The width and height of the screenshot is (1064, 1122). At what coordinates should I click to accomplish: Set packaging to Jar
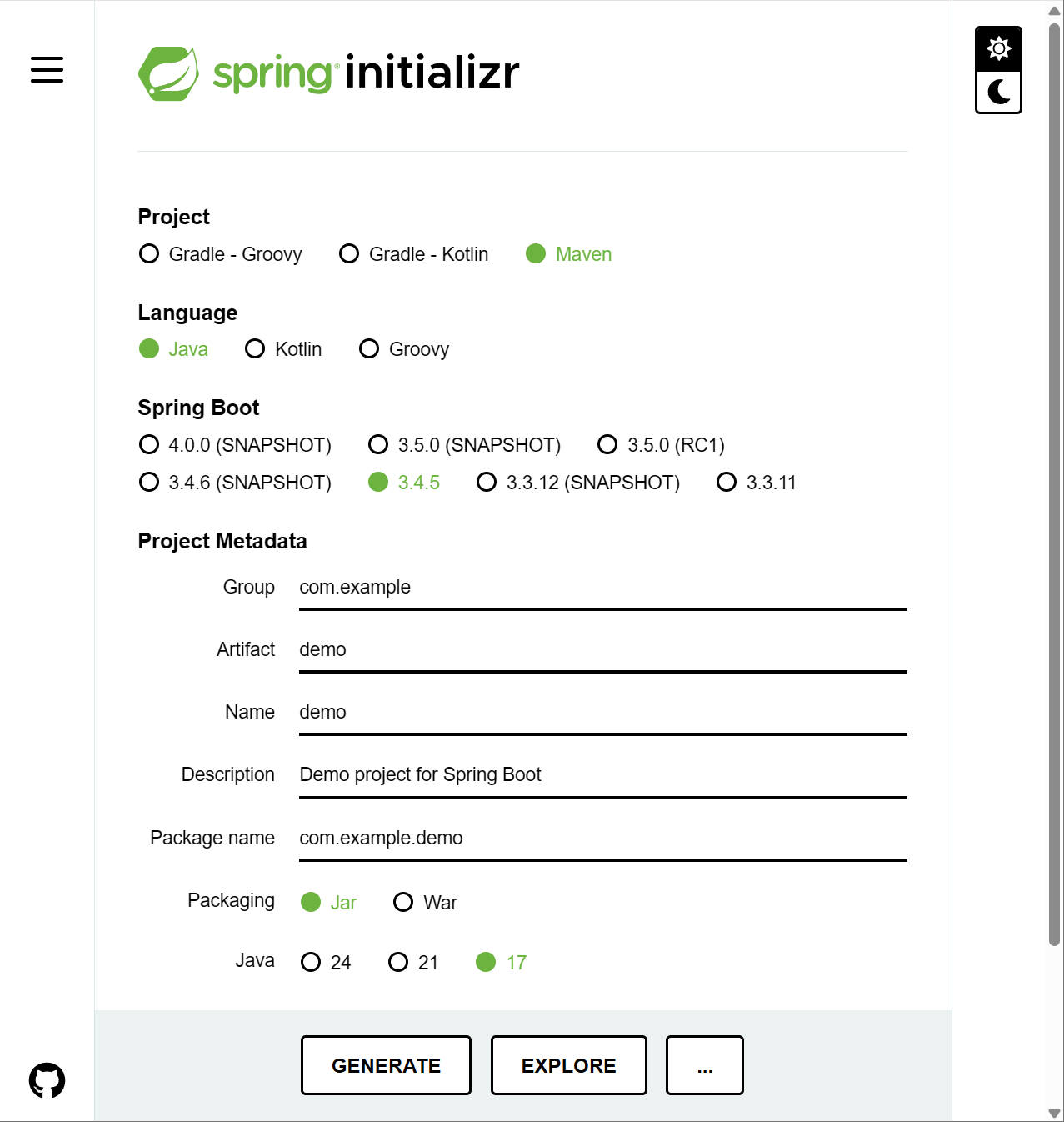tap(329, 903)
